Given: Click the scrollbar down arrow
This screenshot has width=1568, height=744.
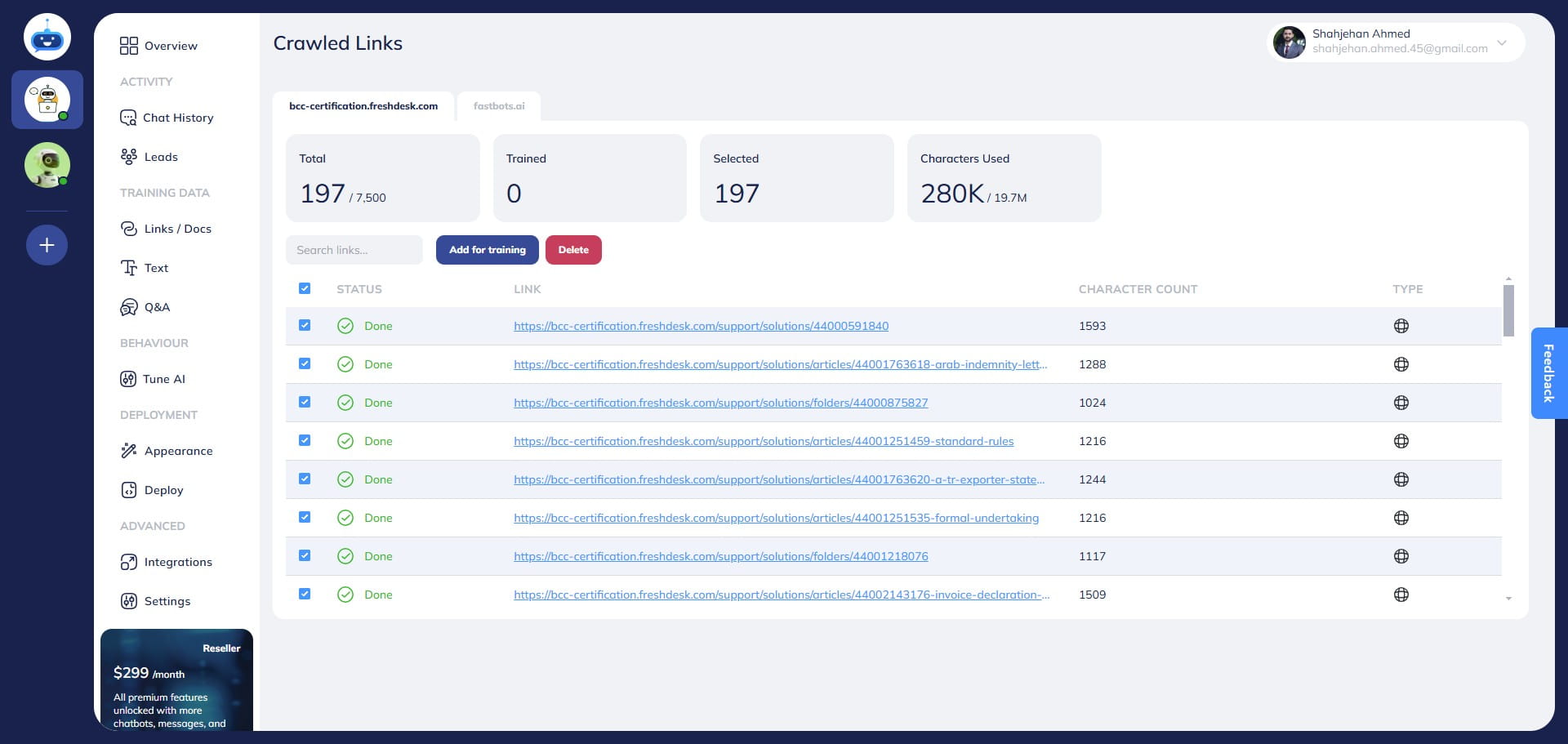Looking at the screenshot, I should 1508,599.
